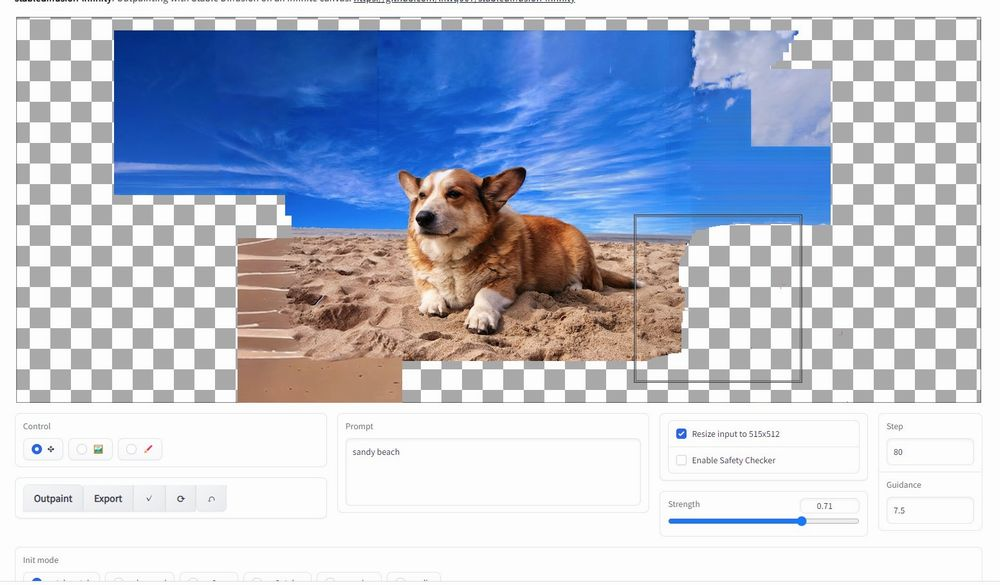This screenshot has width=1000, height=585.
Task: Open the GitHub link above the canvas
Action: [463, 2]
